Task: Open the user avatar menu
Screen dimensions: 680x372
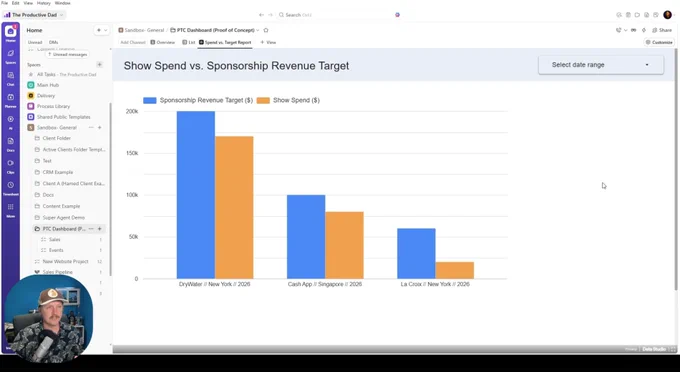Action: pos(667,15)
